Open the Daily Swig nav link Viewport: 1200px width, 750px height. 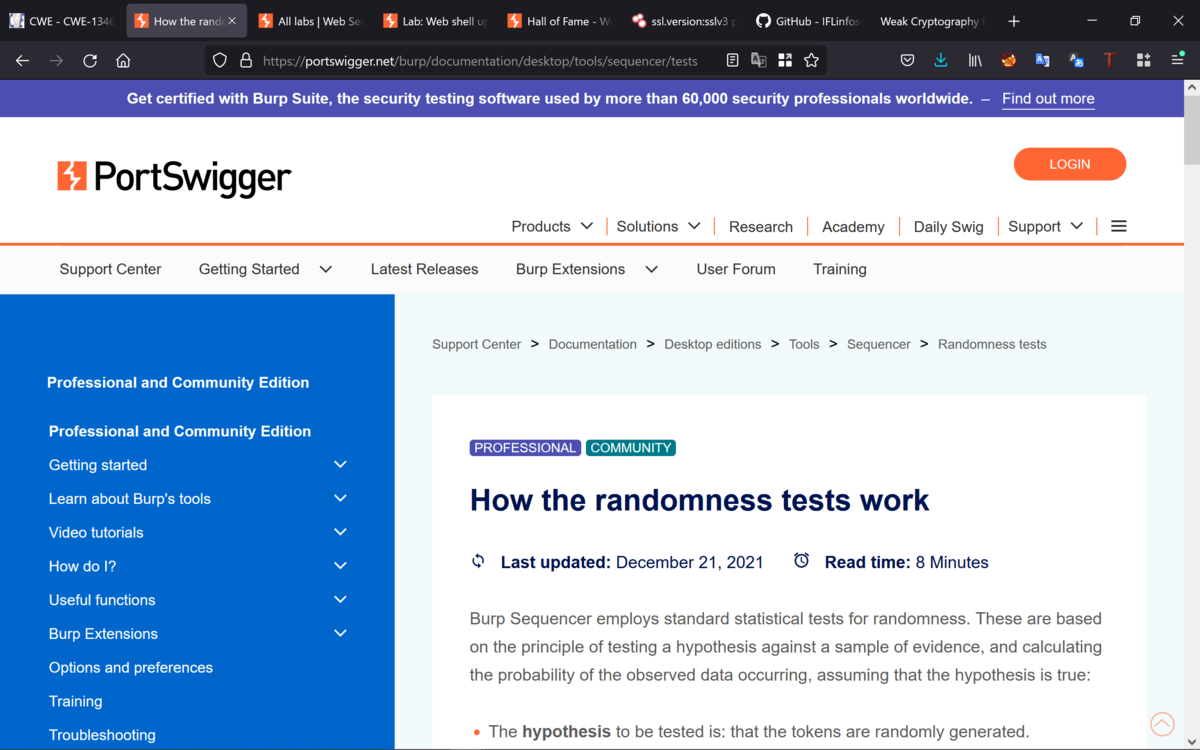point(948,226)
